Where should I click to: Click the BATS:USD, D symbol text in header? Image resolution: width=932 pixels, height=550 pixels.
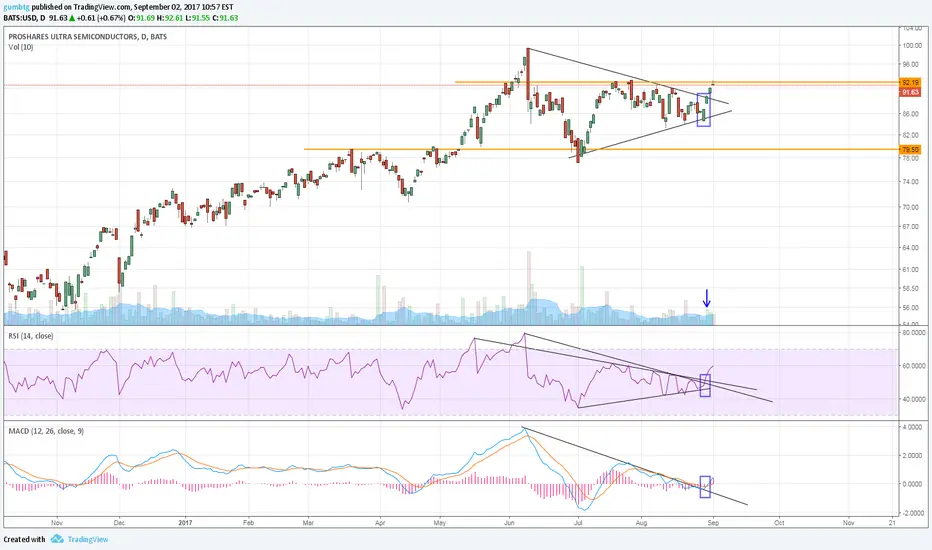coord(23,18)
